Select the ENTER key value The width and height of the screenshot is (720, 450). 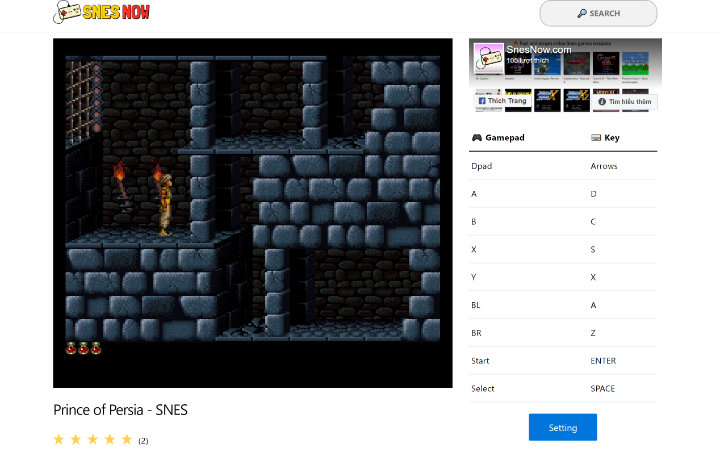click(603, 361)
